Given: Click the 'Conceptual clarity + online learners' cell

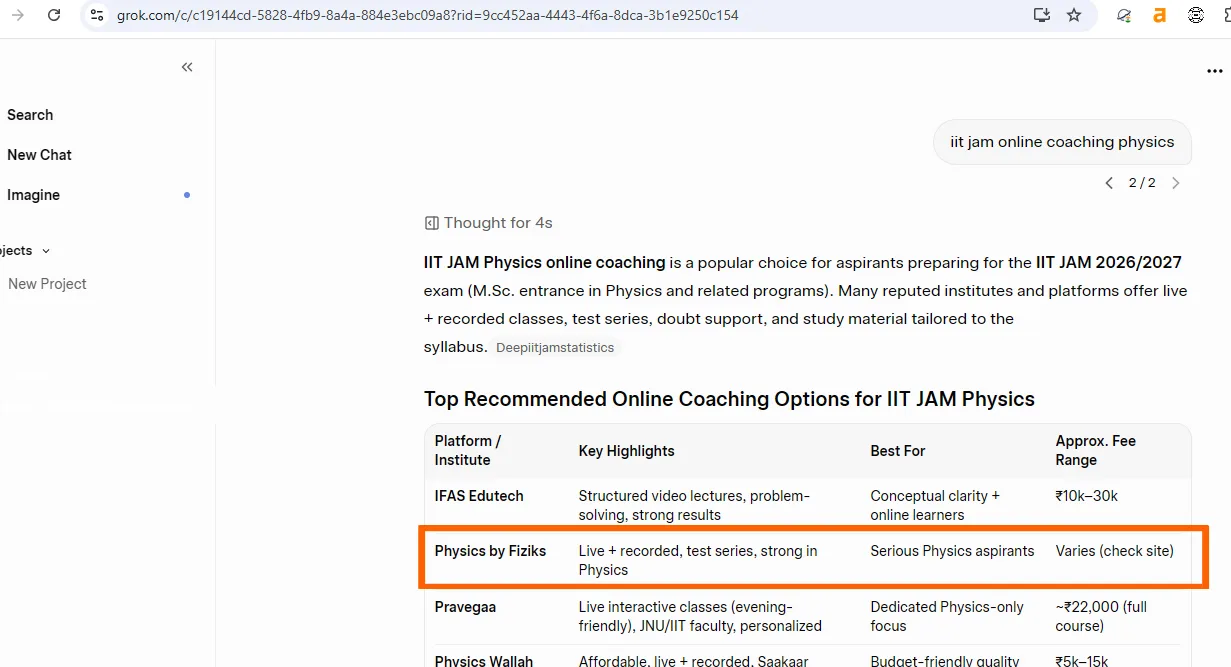Looking at the screenshot, I should (x=935, y=505).
